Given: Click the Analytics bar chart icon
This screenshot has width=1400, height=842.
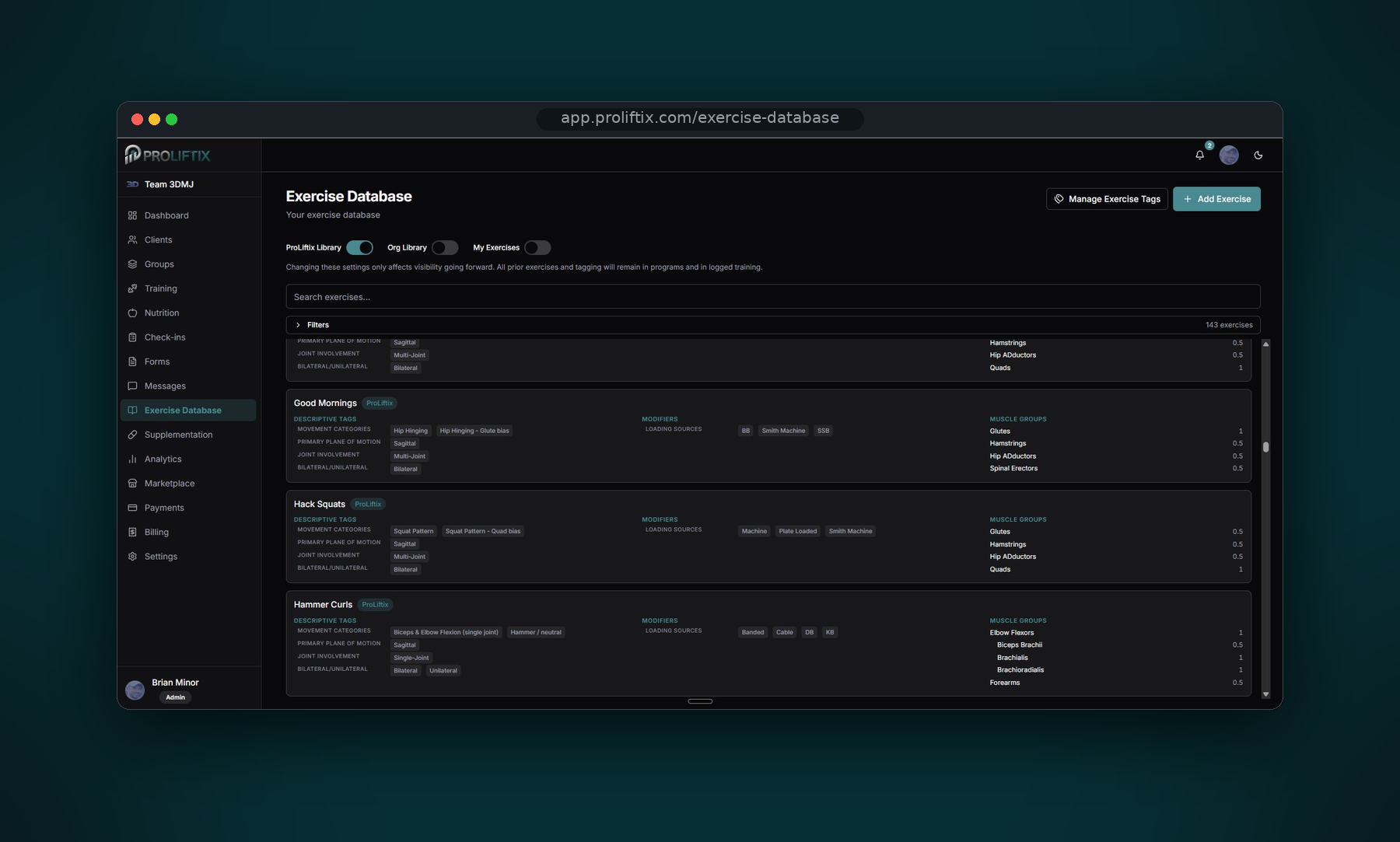Looking at the screenshot, I should point(132,459).
